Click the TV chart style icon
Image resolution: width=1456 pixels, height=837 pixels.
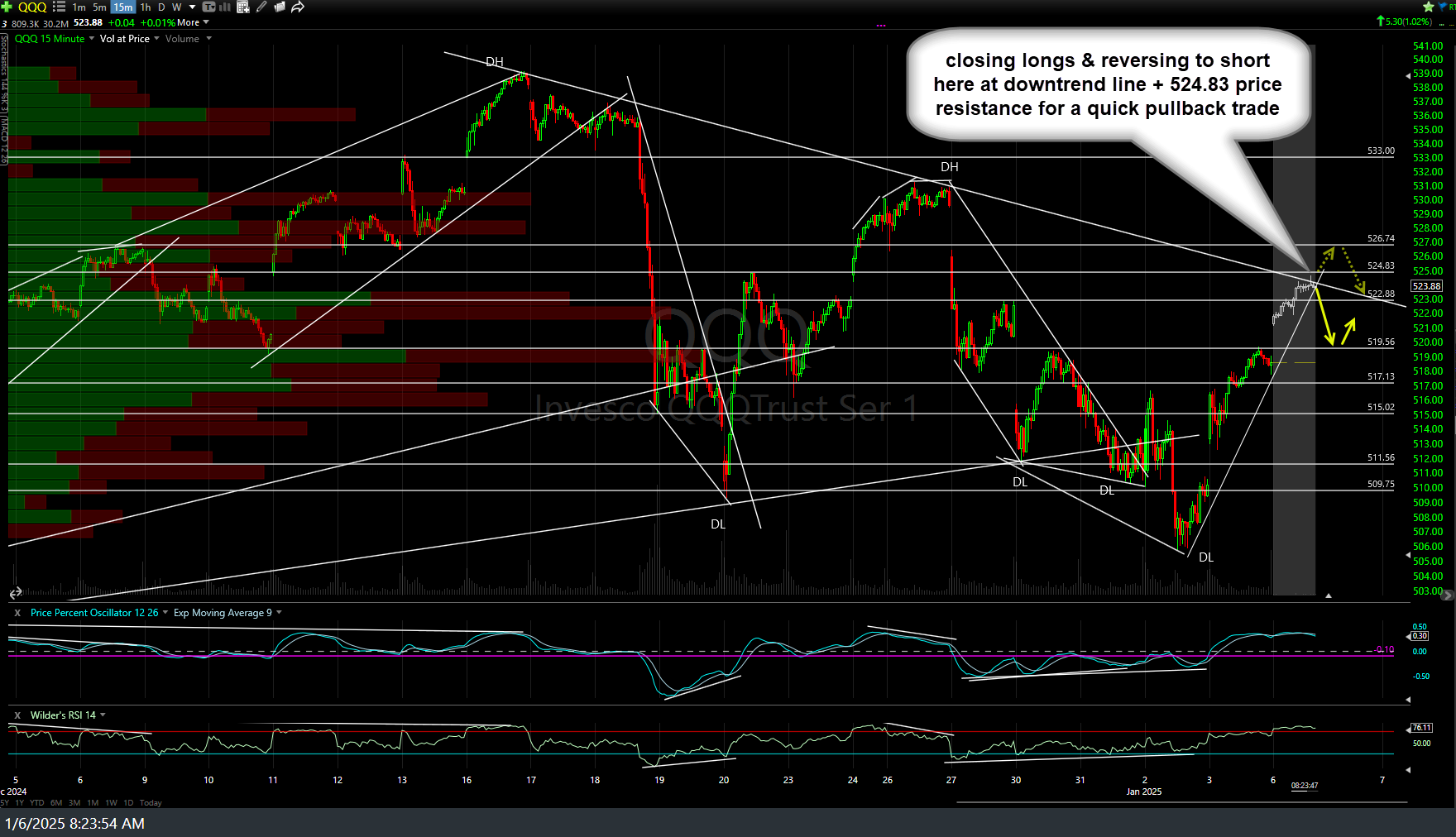coord(210,7)
